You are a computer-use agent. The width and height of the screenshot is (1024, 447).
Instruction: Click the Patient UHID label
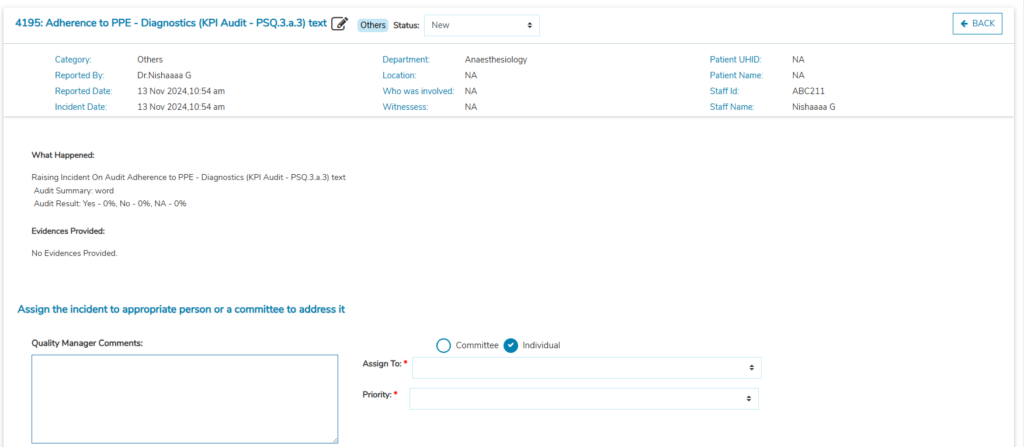pyautogui.click(x=736, y=60)
